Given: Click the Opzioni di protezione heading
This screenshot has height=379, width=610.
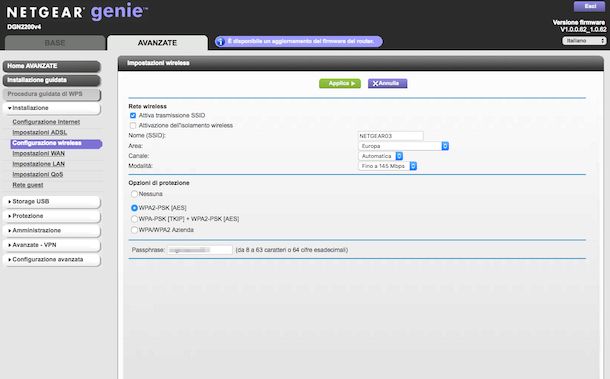Looking at the screenshot, I should pyautogui.click(x=159, y=183).
